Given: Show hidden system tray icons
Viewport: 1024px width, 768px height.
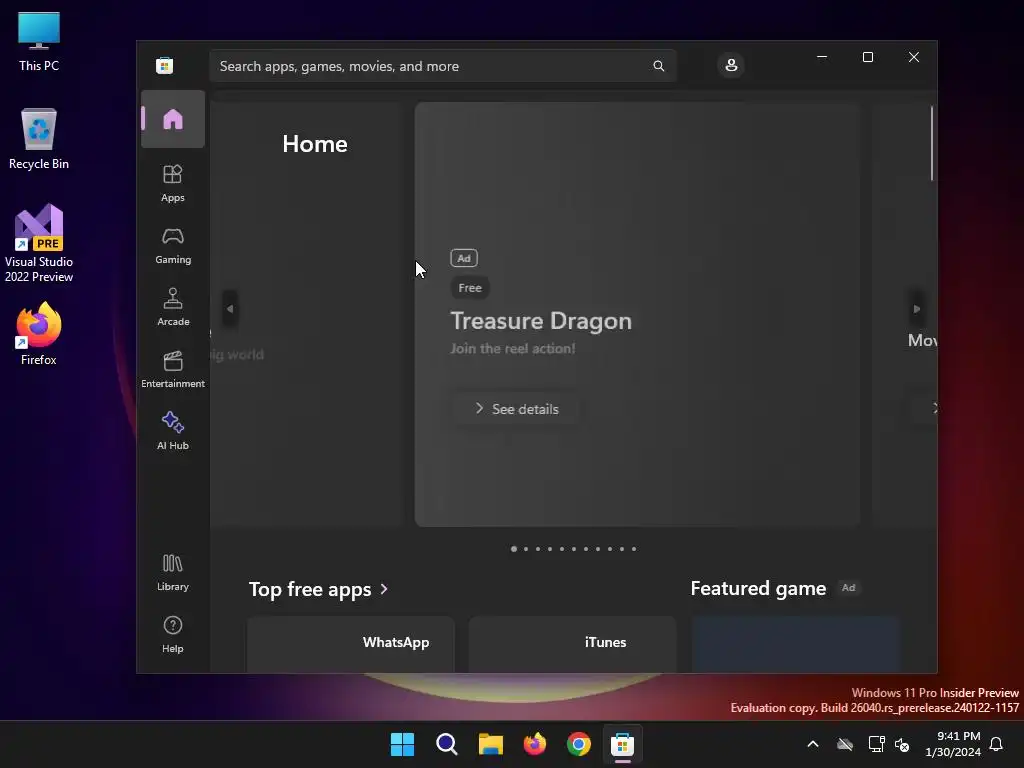Looking at the screenshot, I should [813, 744].
